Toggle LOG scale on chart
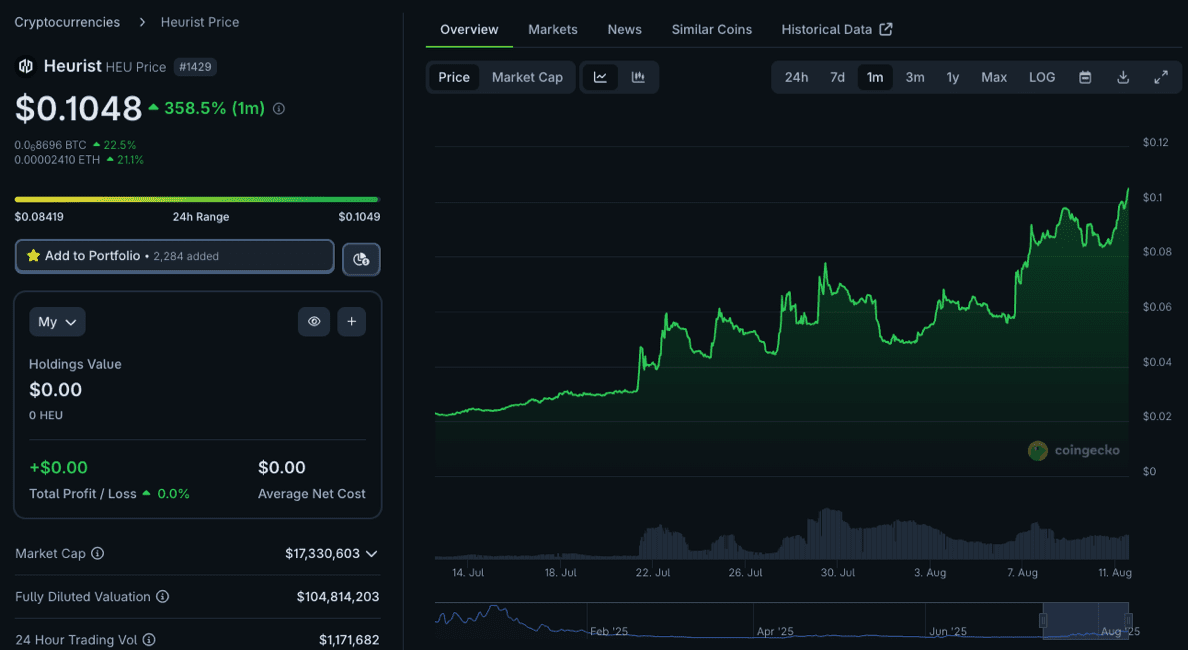The width and height of the screenshot is (1188, 650). [1042, 77]
